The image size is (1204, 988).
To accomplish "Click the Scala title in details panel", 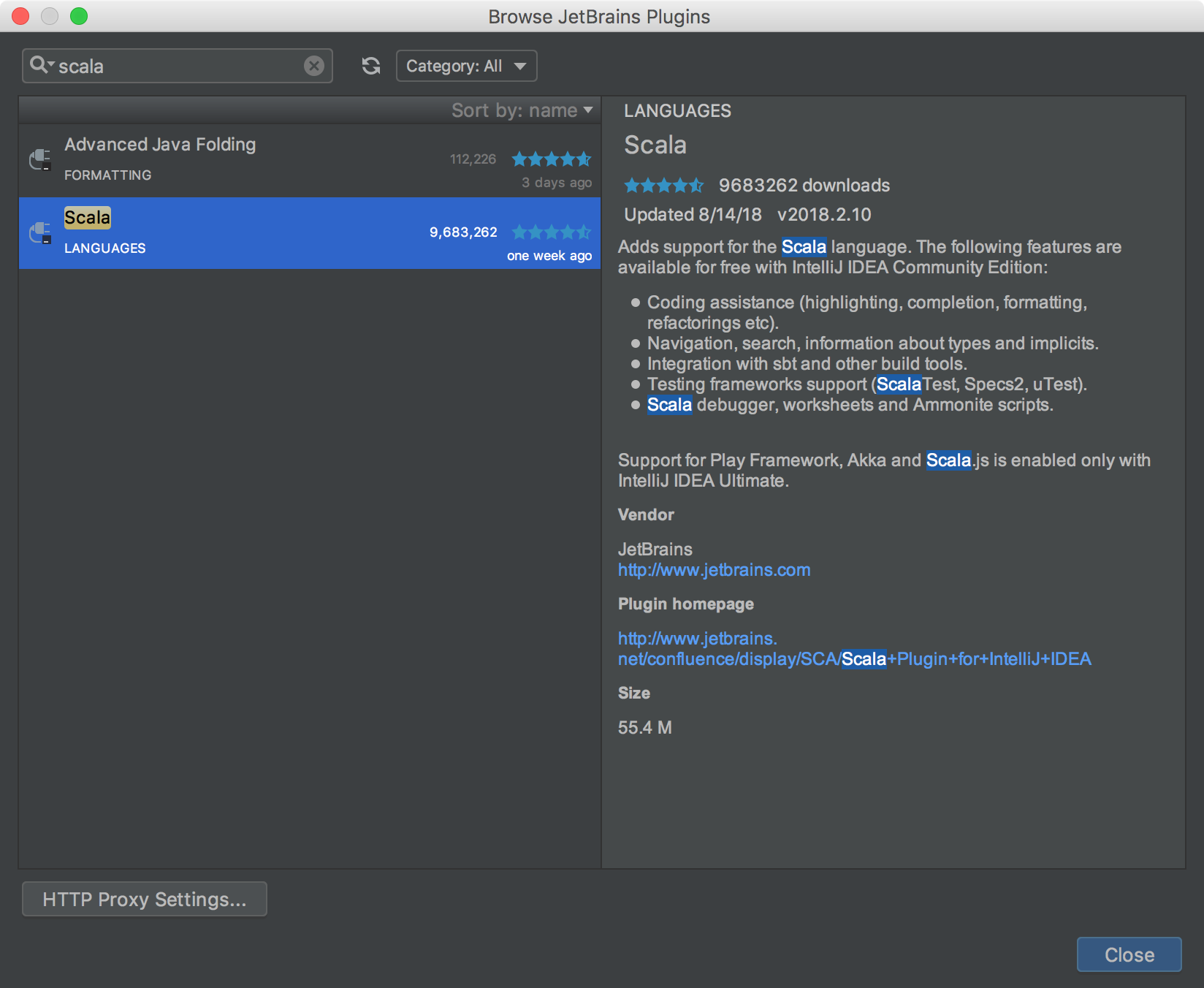I will coord(655,145).
